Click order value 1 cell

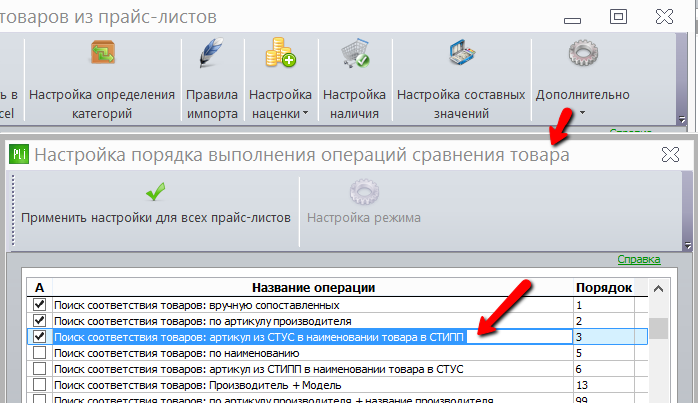604,305
